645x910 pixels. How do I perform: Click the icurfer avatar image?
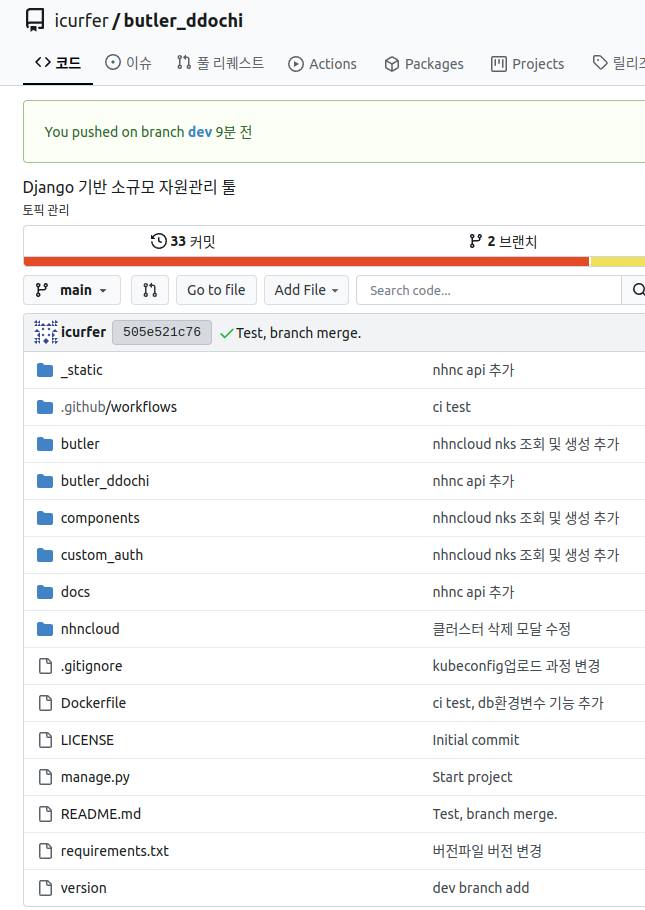coord(45,332)
